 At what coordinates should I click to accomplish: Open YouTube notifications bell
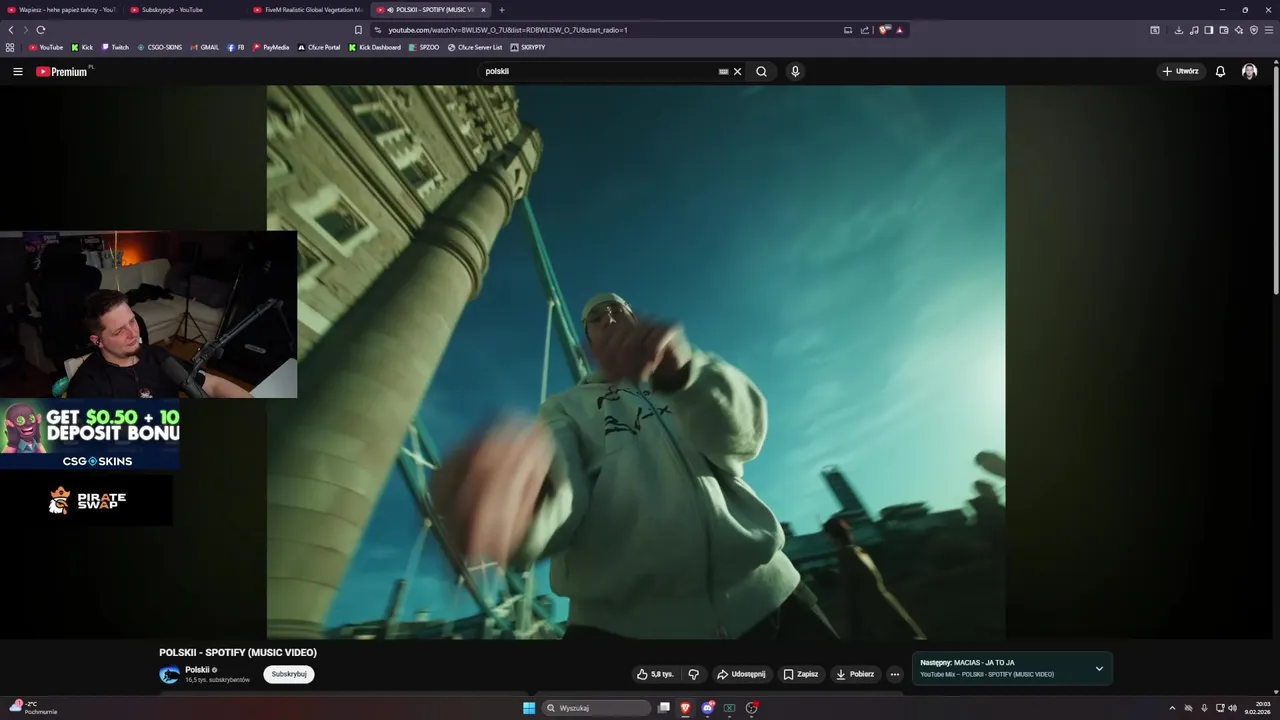(1220, 72)
